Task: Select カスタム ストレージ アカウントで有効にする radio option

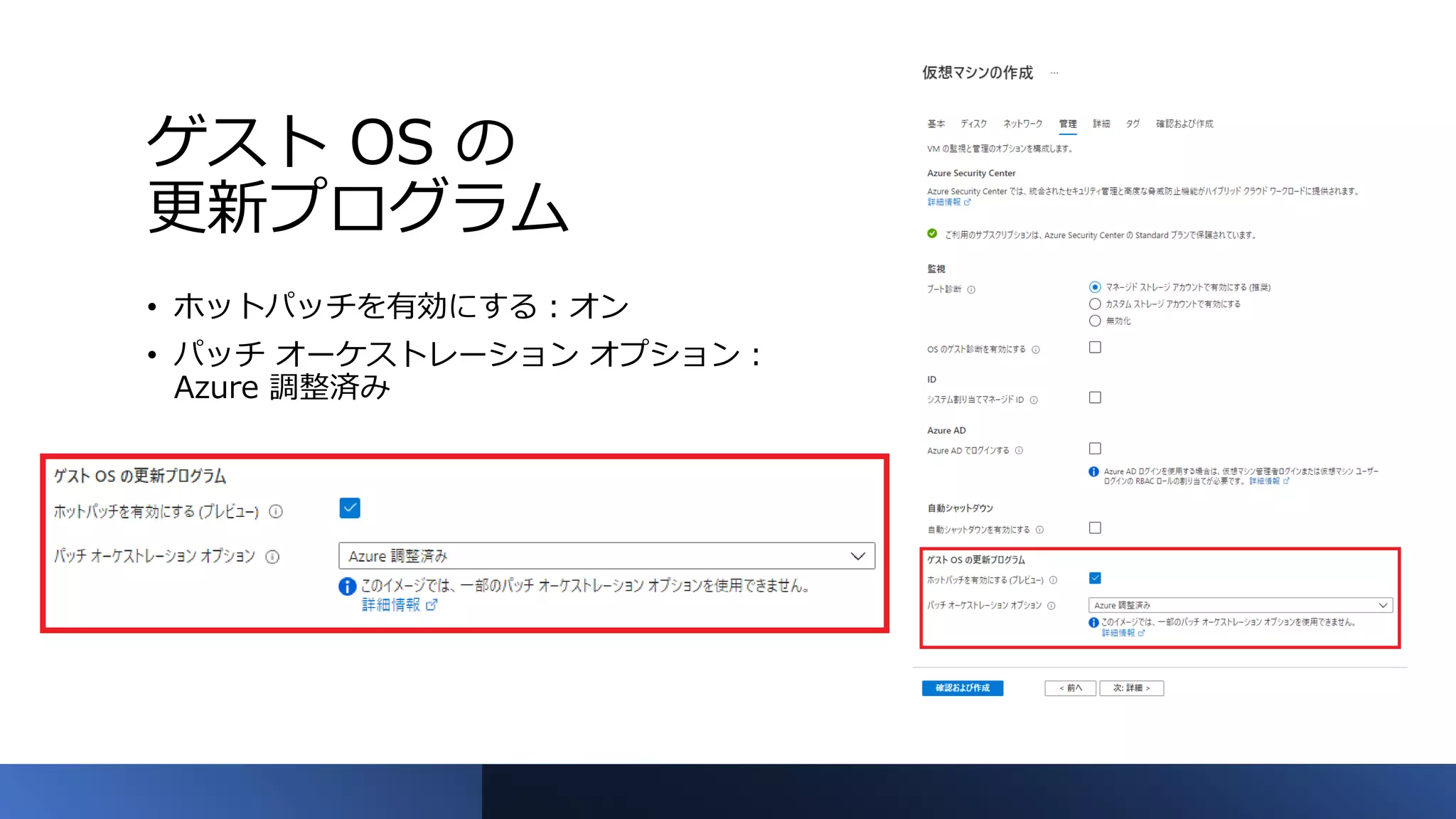Action: coord(1095,304)
